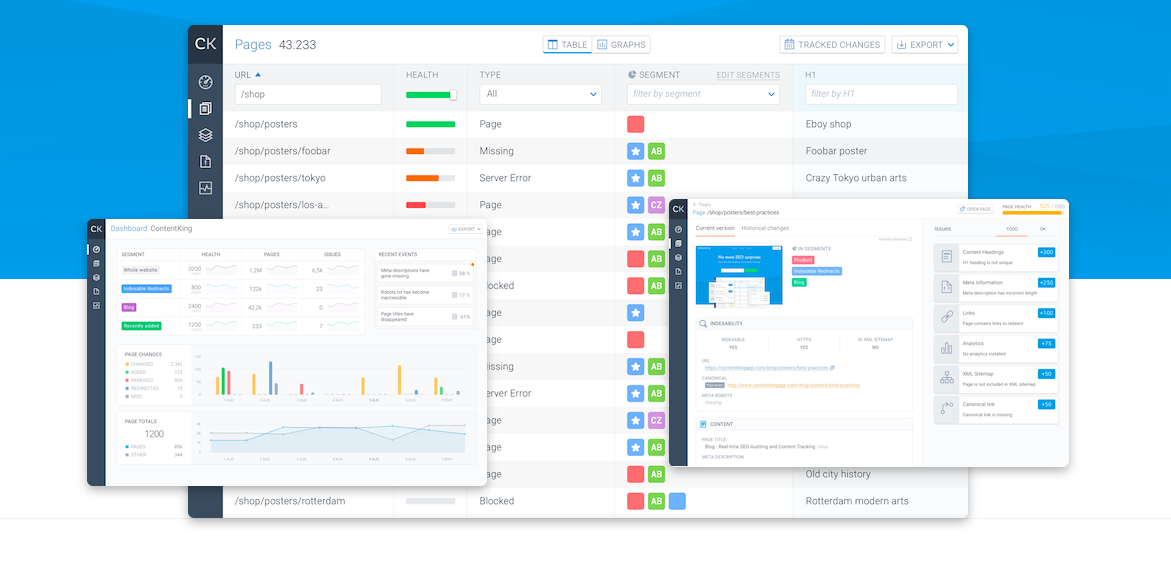The width and height of the screenshot is (1171, 567).
Task: Open the stacked layers icon in main sidebar
Action: pos(205,135)
